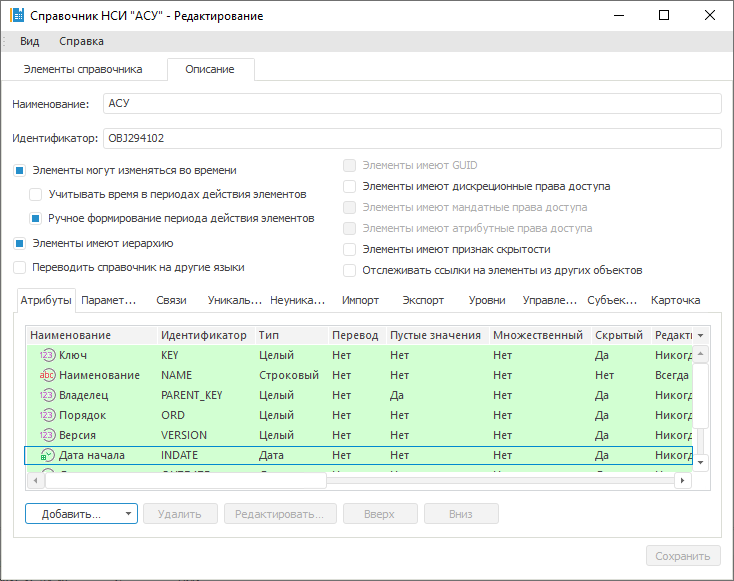This screenshot has height=581, width=734.
Task: Click the integer icon beside Порядок
Action: click(x=47, y=415)
